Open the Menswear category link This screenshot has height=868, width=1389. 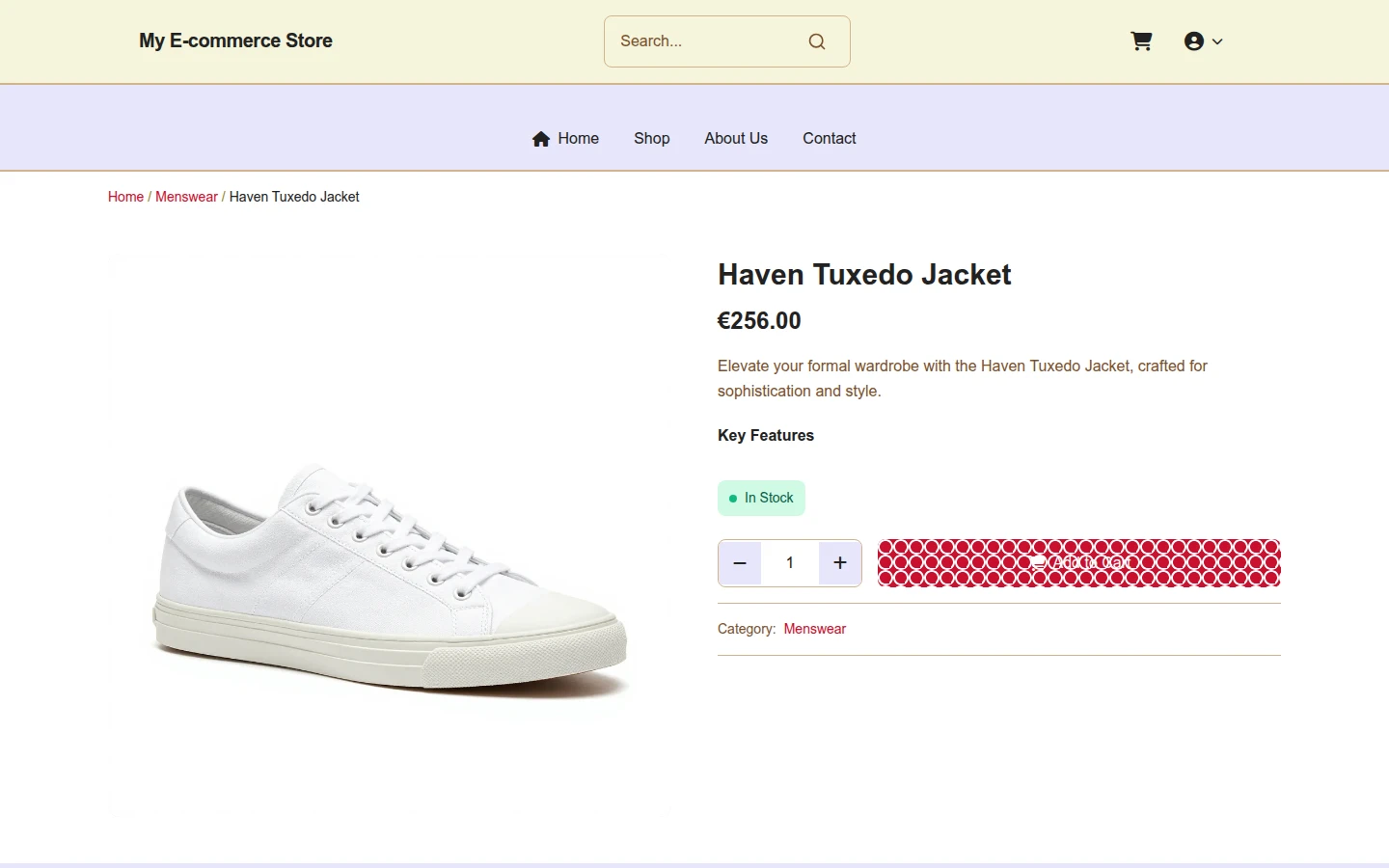point(815,629)
